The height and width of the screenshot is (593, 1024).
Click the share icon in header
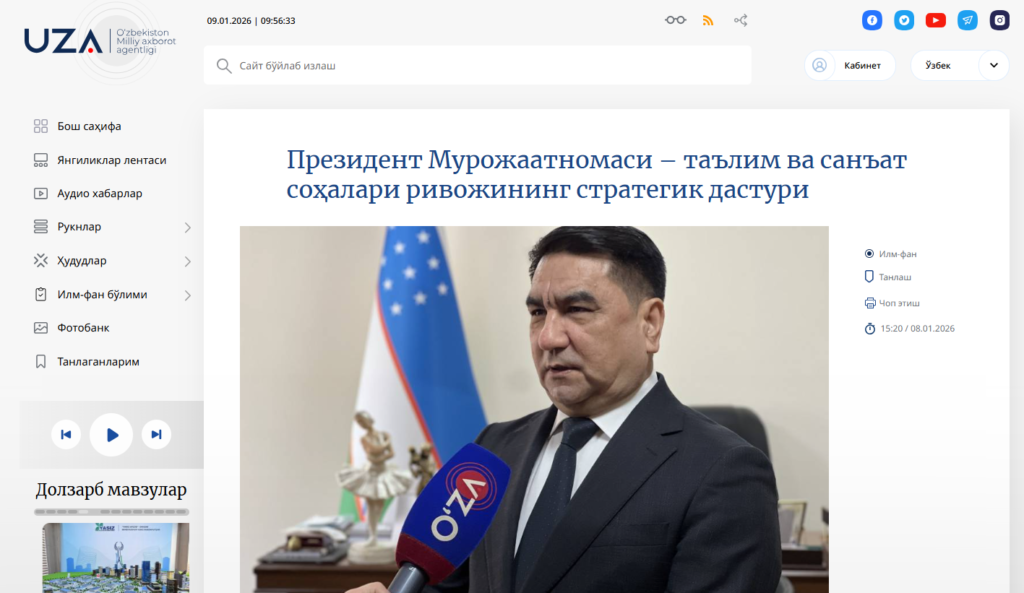point(741,20)
